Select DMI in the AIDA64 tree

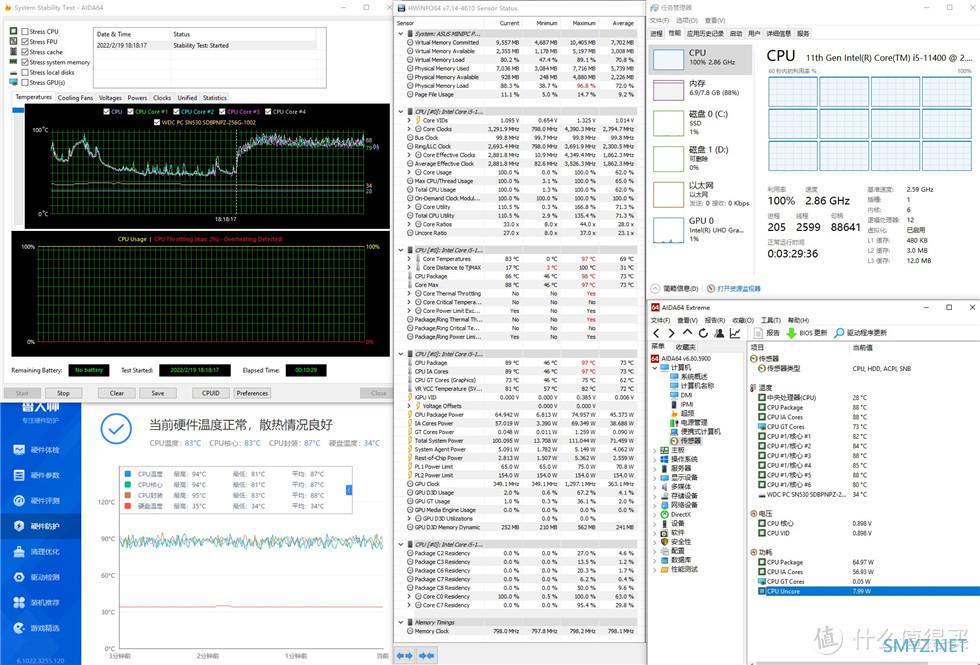[682, 395]
